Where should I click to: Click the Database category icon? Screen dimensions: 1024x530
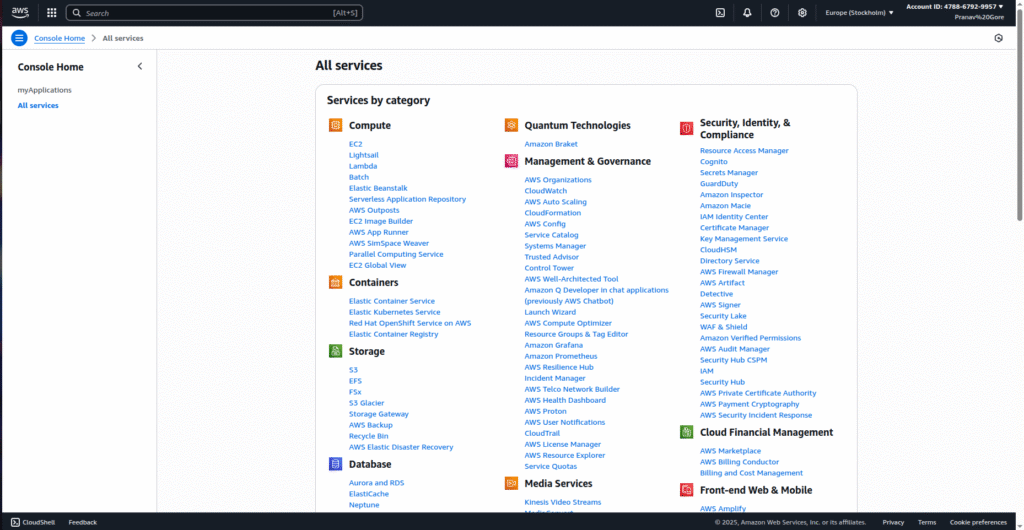tap(336, 464)
